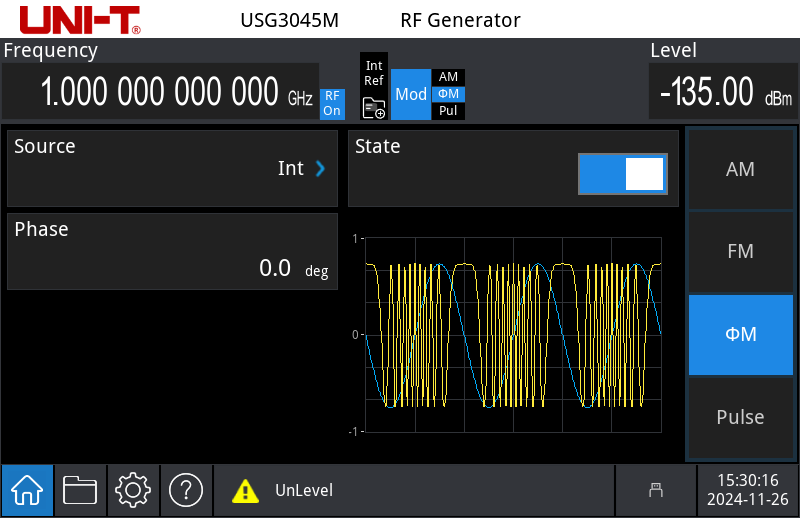Toggle the blue Mod indicator
Image resolution: width=800 pixels, height=518 pixels.
tap(411, 95)
